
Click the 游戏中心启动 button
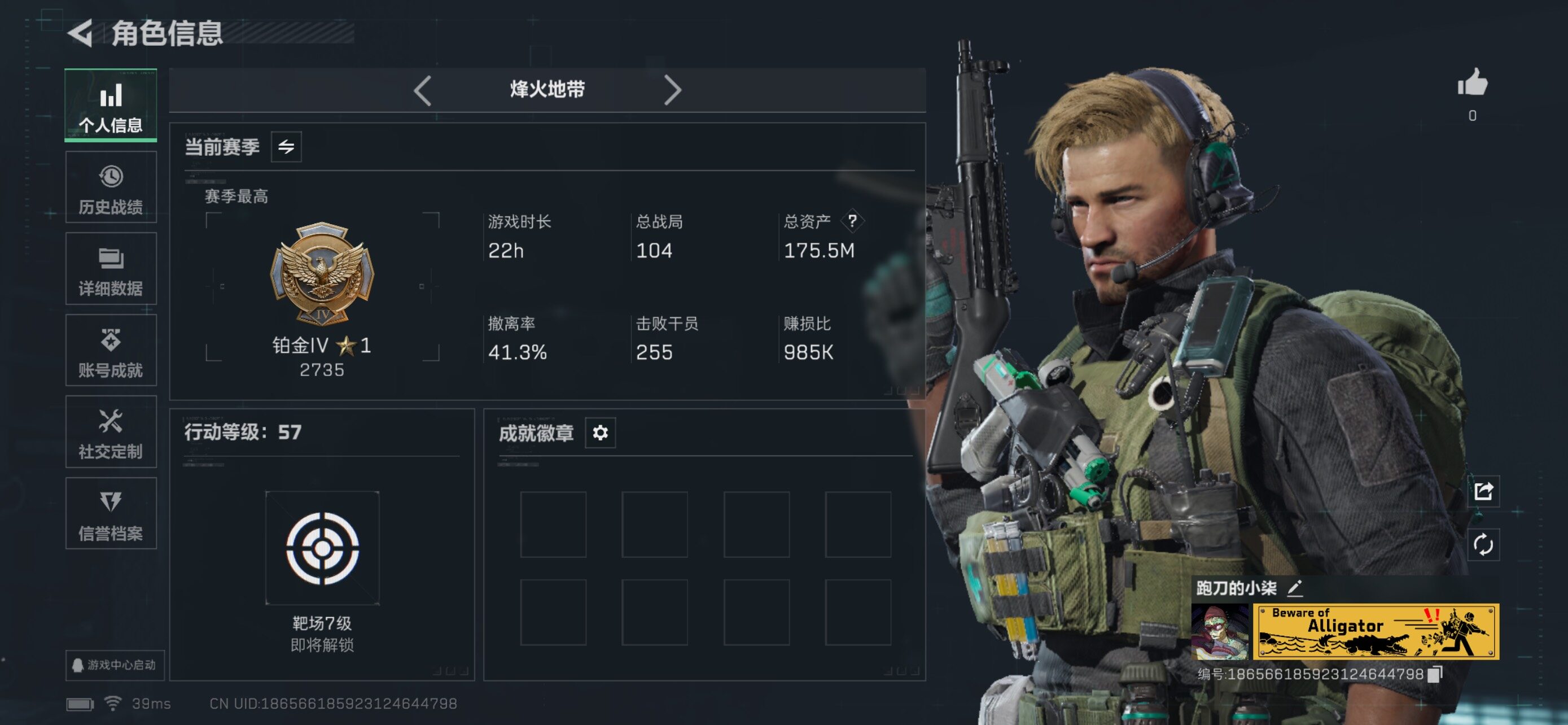point(115,665)
